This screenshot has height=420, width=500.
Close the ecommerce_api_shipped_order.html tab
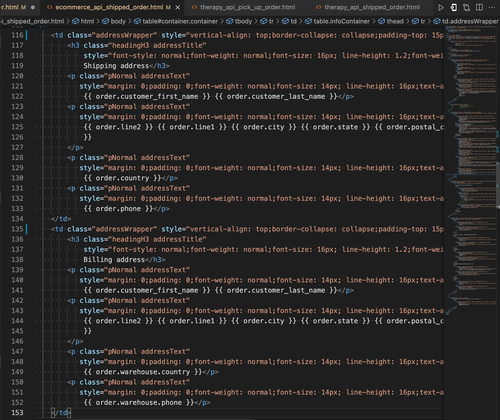[x=178, y=7]
